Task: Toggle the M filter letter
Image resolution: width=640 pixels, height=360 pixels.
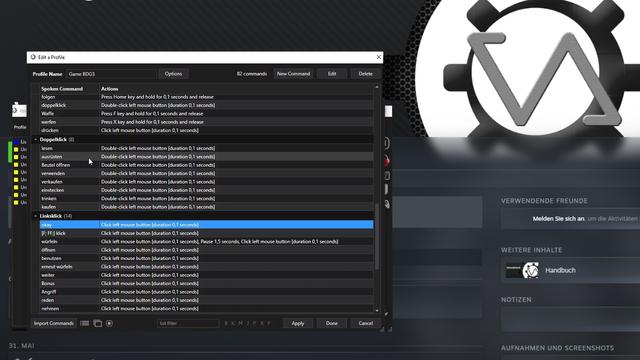Action: click(240, 323)
